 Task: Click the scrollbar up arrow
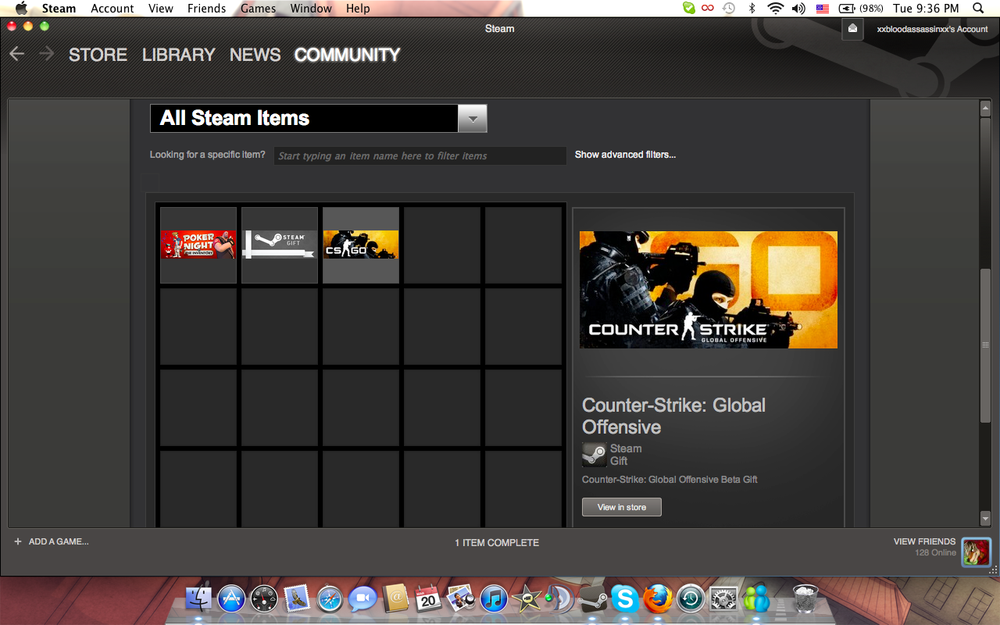pos(985,108)
